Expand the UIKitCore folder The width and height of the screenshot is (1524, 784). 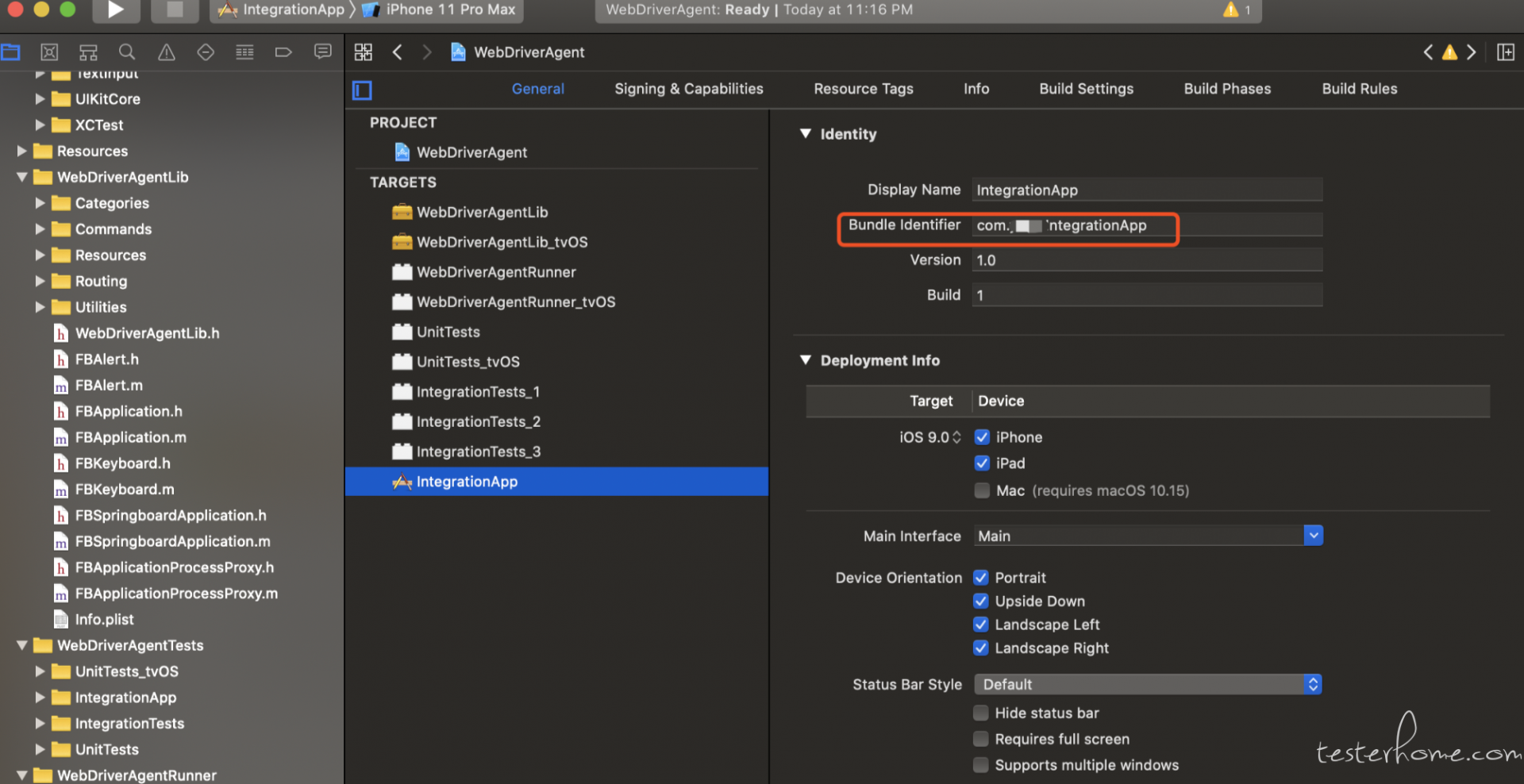coord(40,99)
